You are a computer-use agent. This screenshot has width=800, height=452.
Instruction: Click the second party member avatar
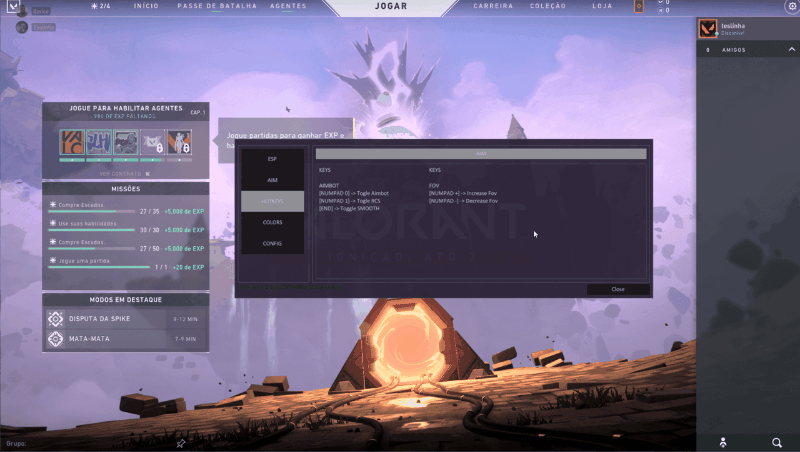(21, 27)
